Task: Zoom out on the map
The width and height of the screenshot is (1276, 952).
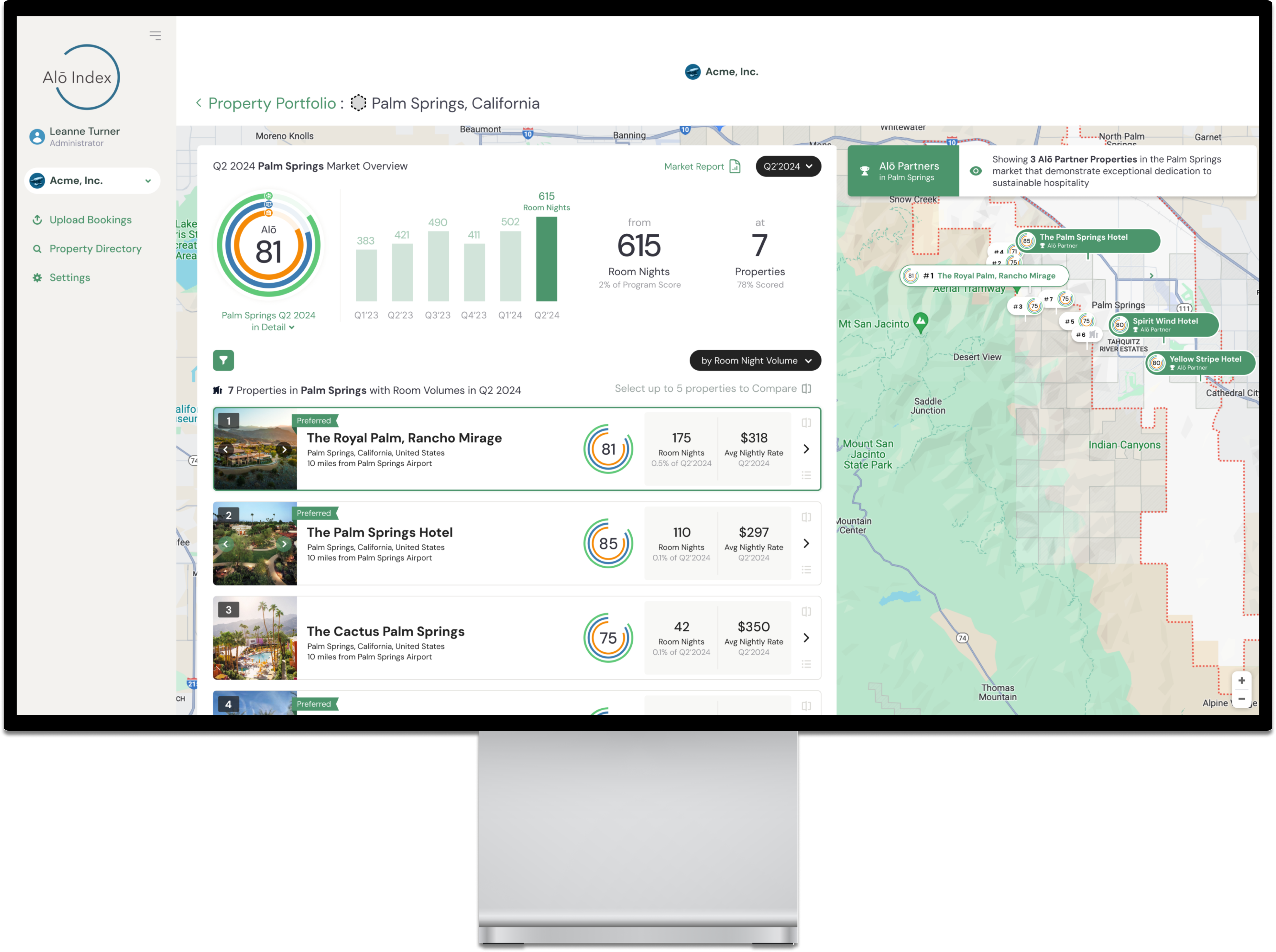Action: point(1241,699)
